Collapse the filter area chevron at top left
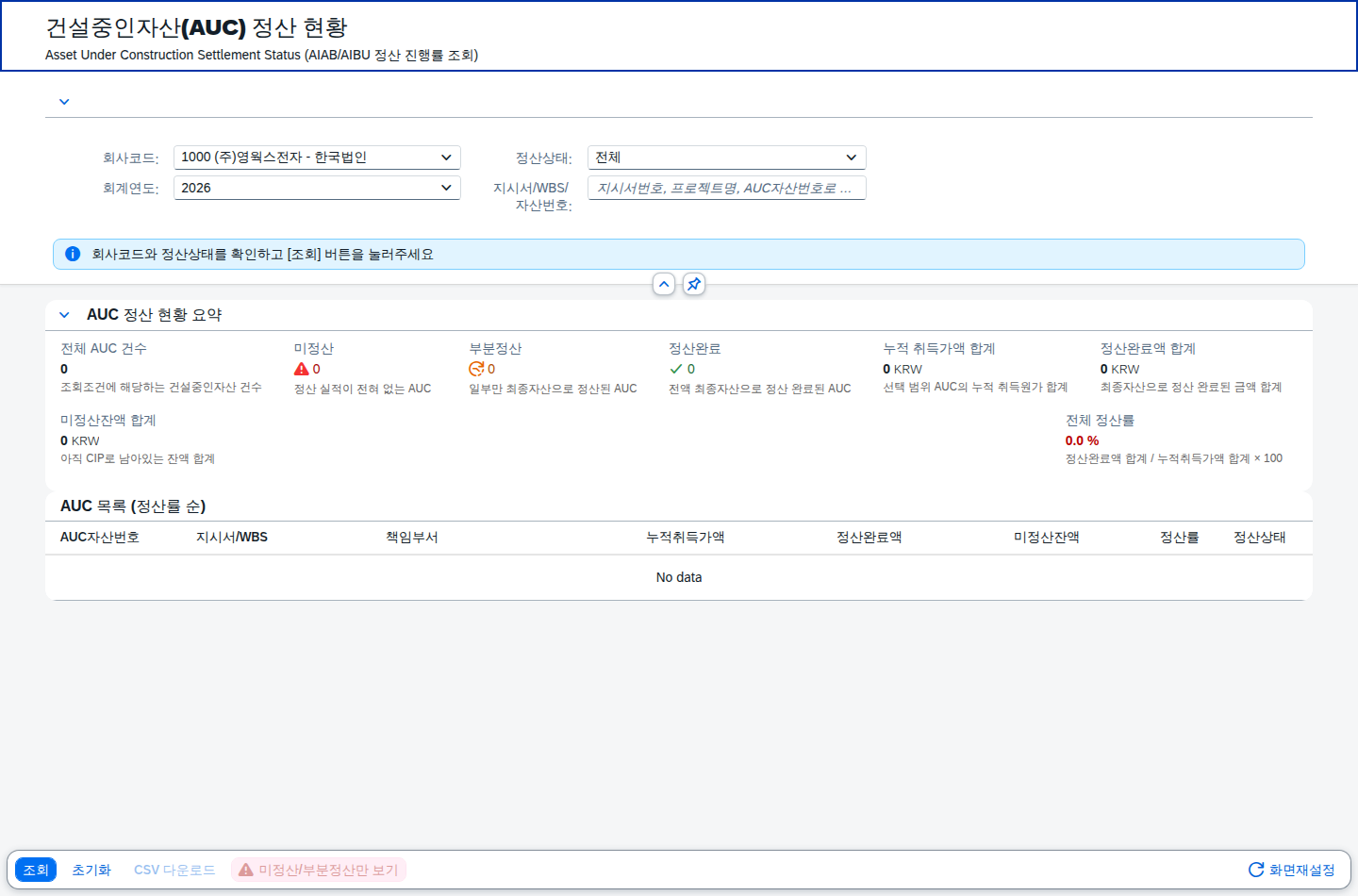 pos(64,102)
